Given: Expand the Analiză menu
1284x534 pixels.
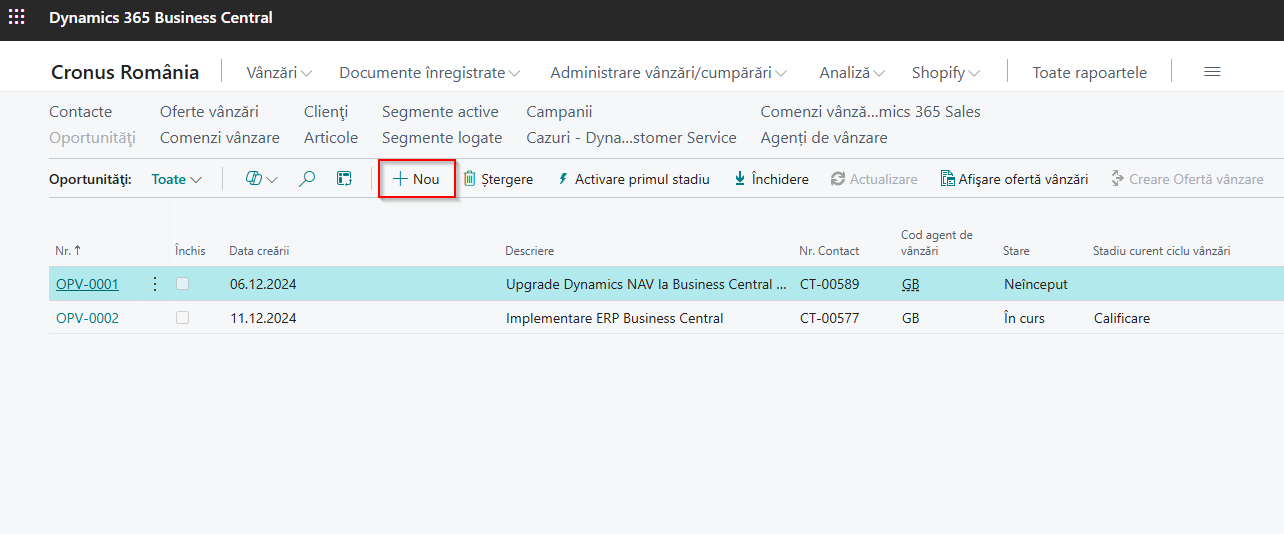Looking at the screenshot, I should [x=852, y=72].
